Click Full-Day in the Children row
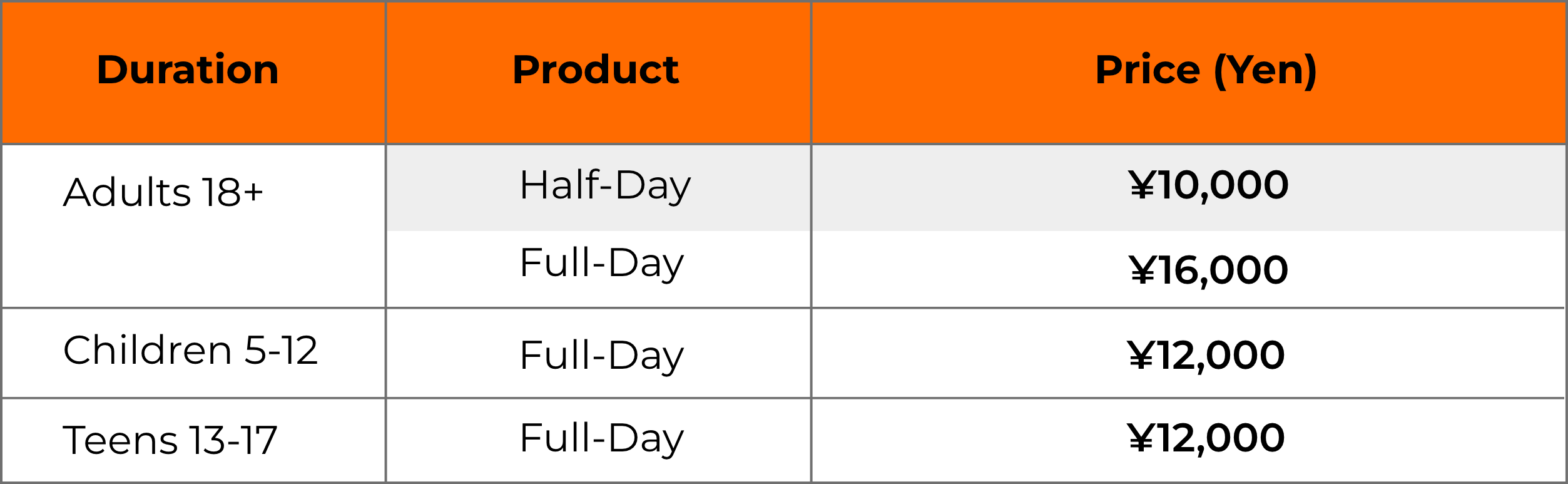 tap(601, 356)
